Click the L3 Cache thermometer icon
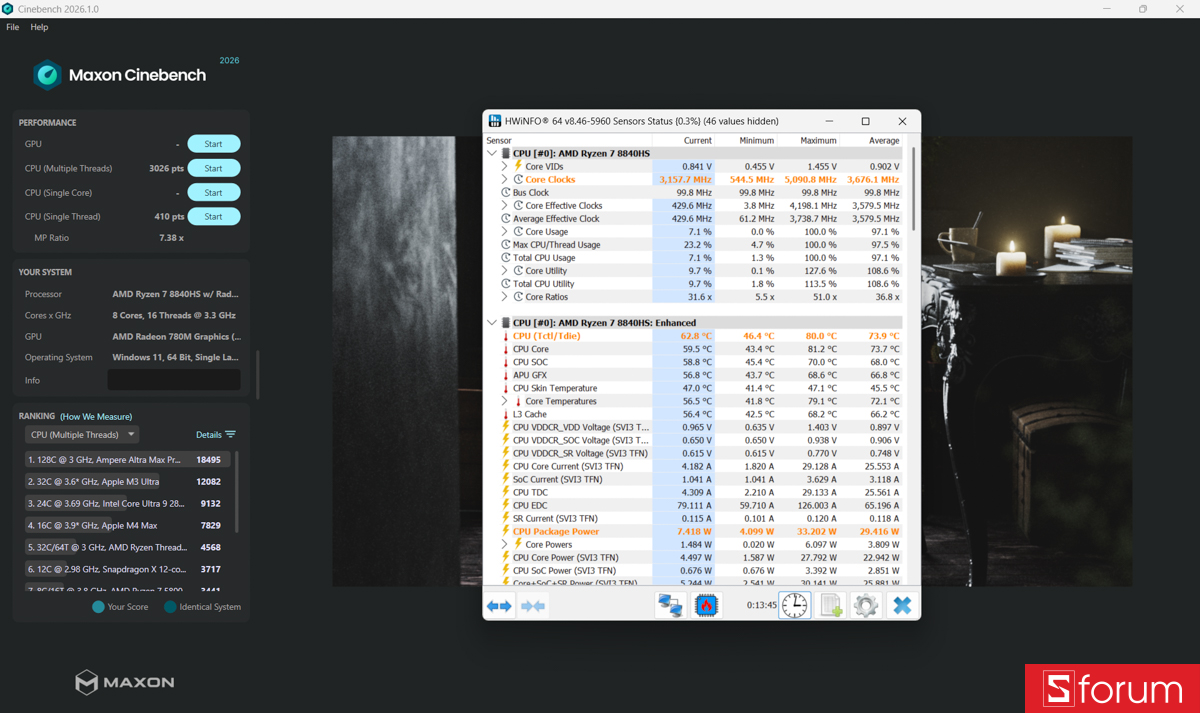Screen dimensions: 1200x713 pyautogui.click(x=506, y=414)
